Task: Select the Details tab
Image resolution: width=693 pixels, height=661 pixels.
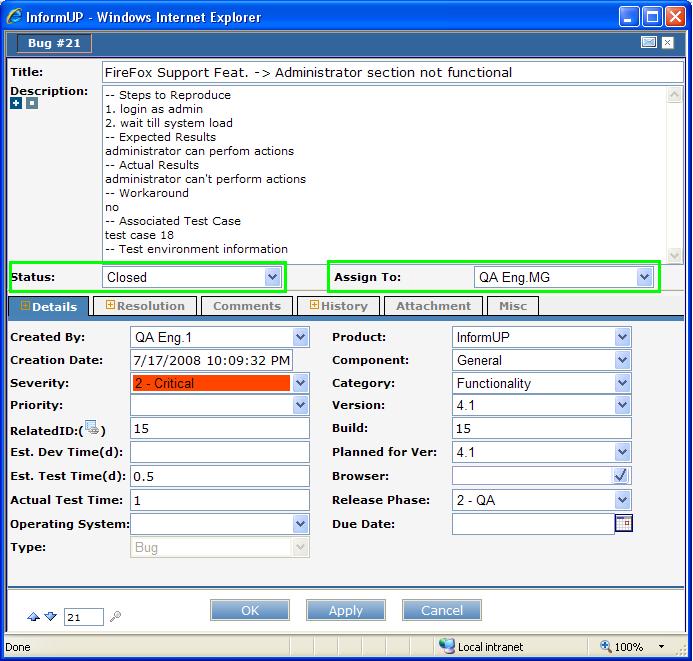Action: 49,306
